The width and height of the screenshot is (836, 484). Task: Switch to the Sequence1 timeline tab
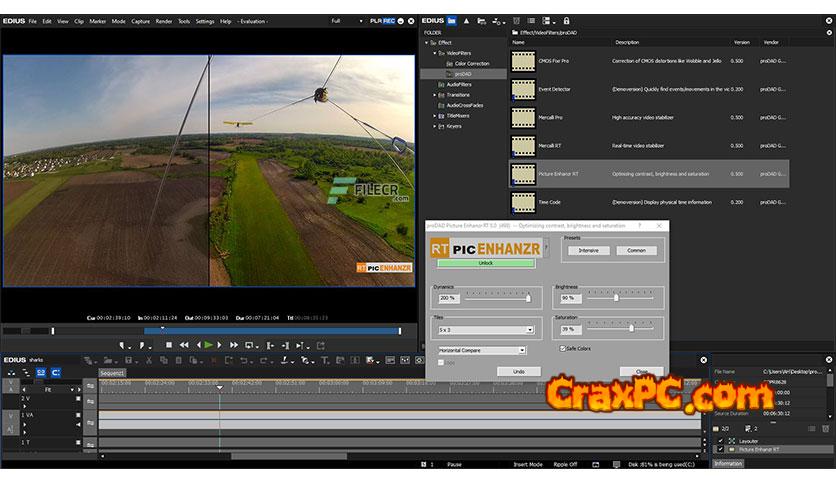112,373
